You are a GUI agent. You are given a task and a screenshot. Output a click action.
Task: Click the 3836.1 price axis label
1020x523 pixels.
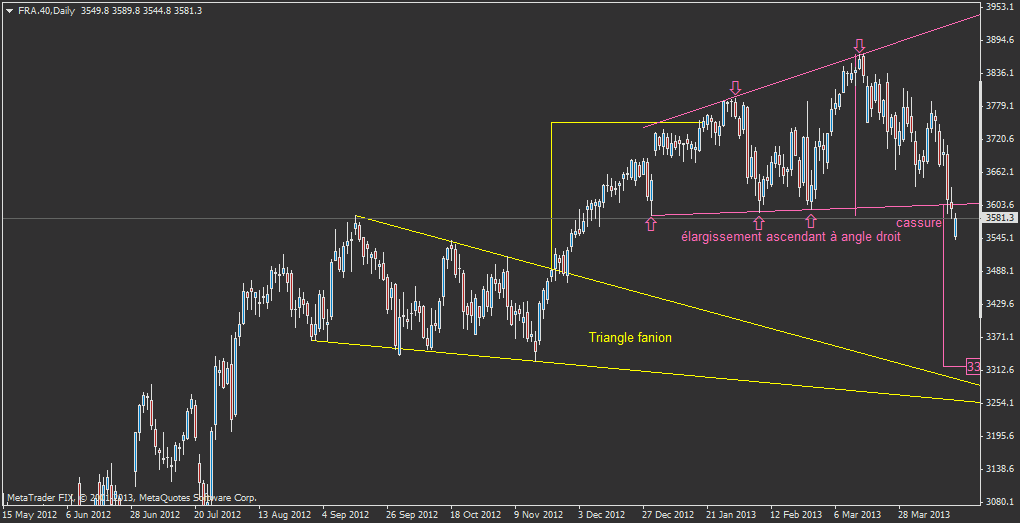(1000, 72)
